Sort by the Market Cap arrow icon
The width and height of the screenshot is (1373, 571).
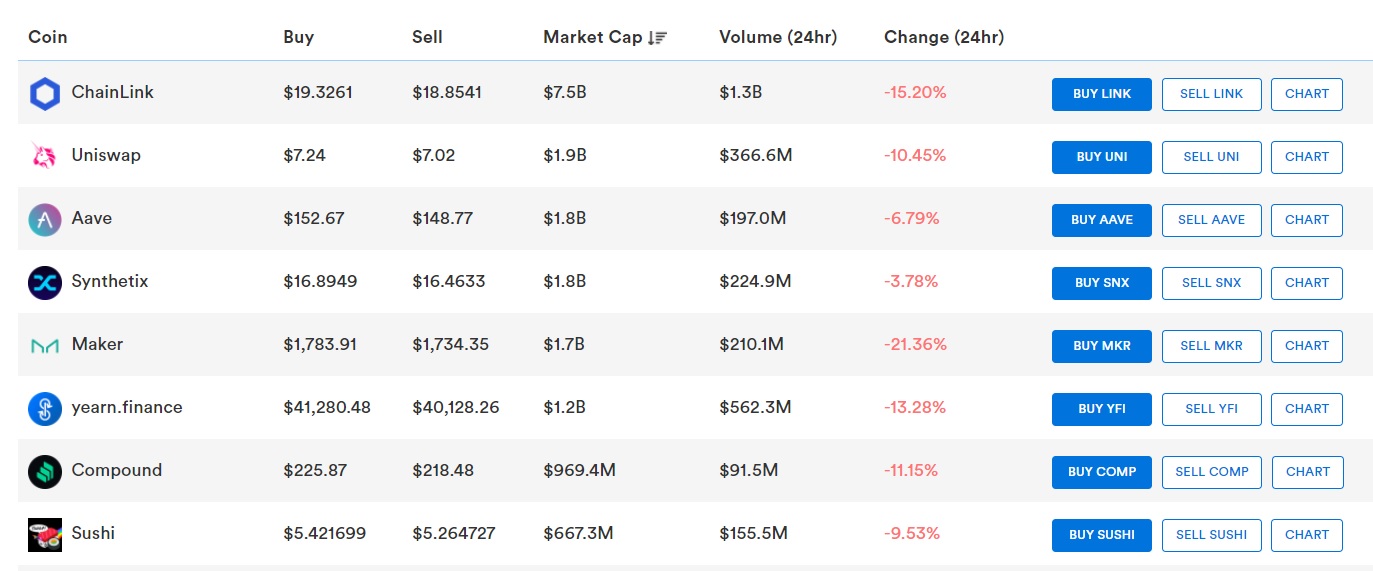click(657, 38)
